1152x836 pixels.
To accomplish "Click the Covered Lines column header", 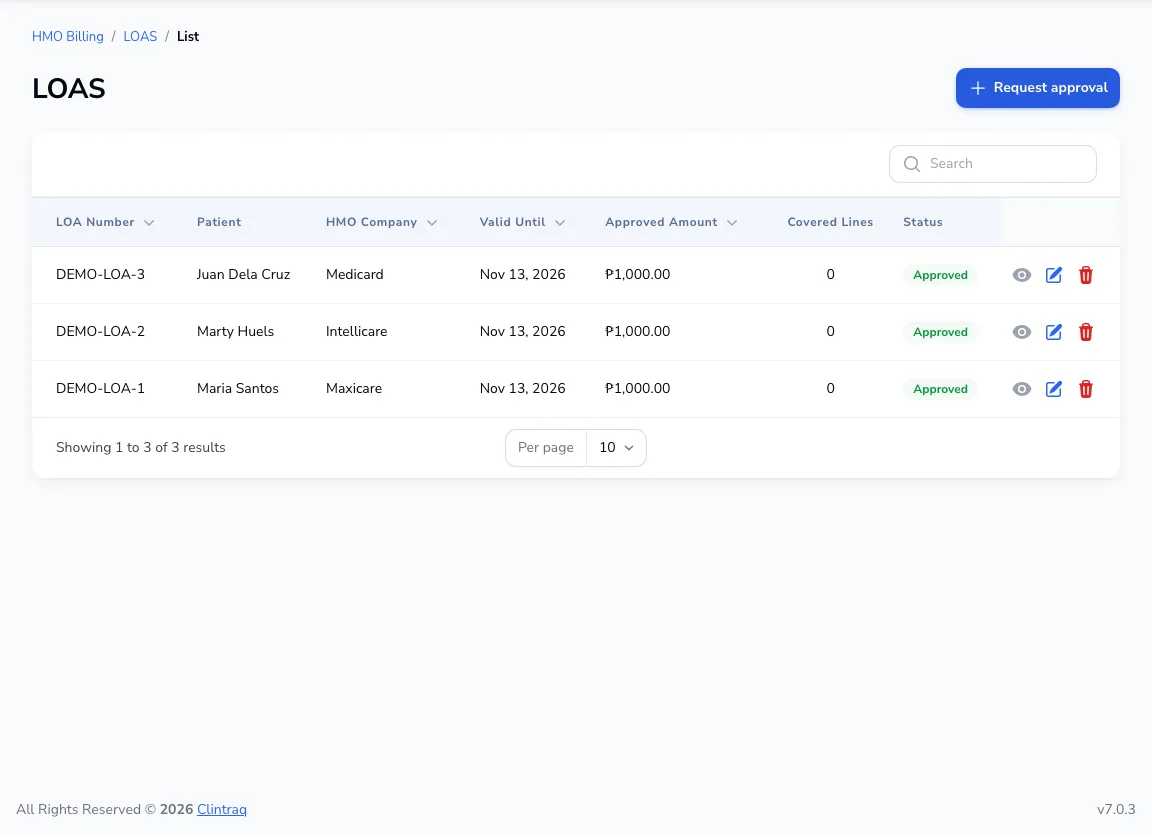I will click(x=830, y=222).
